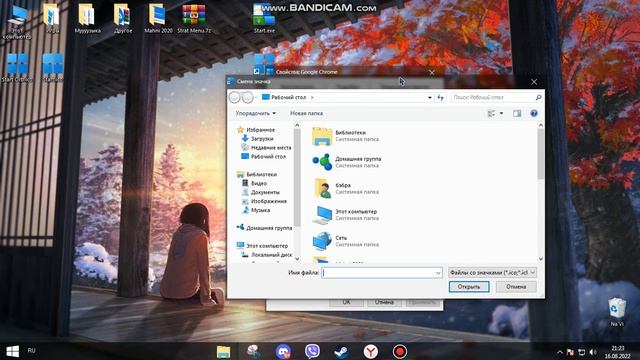Select Изображения in the navigation pane
The height and width of the screenshot is (360, 640).
pos(264,201)
